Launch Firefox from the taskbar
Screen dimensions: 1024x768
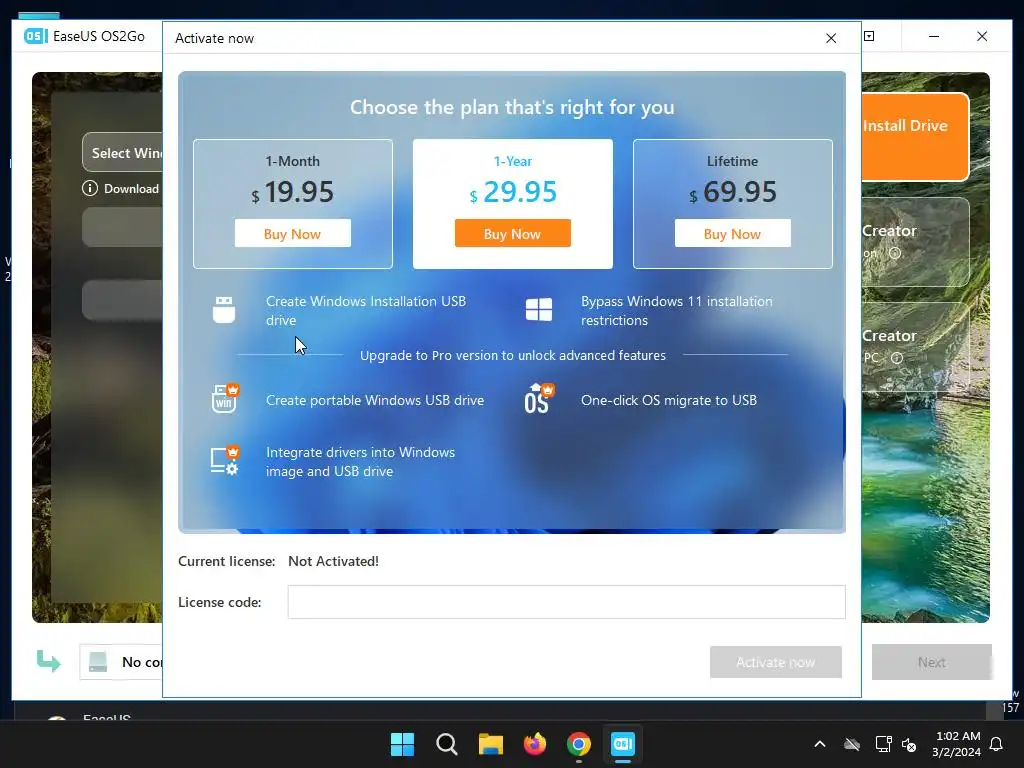(535, 744)
